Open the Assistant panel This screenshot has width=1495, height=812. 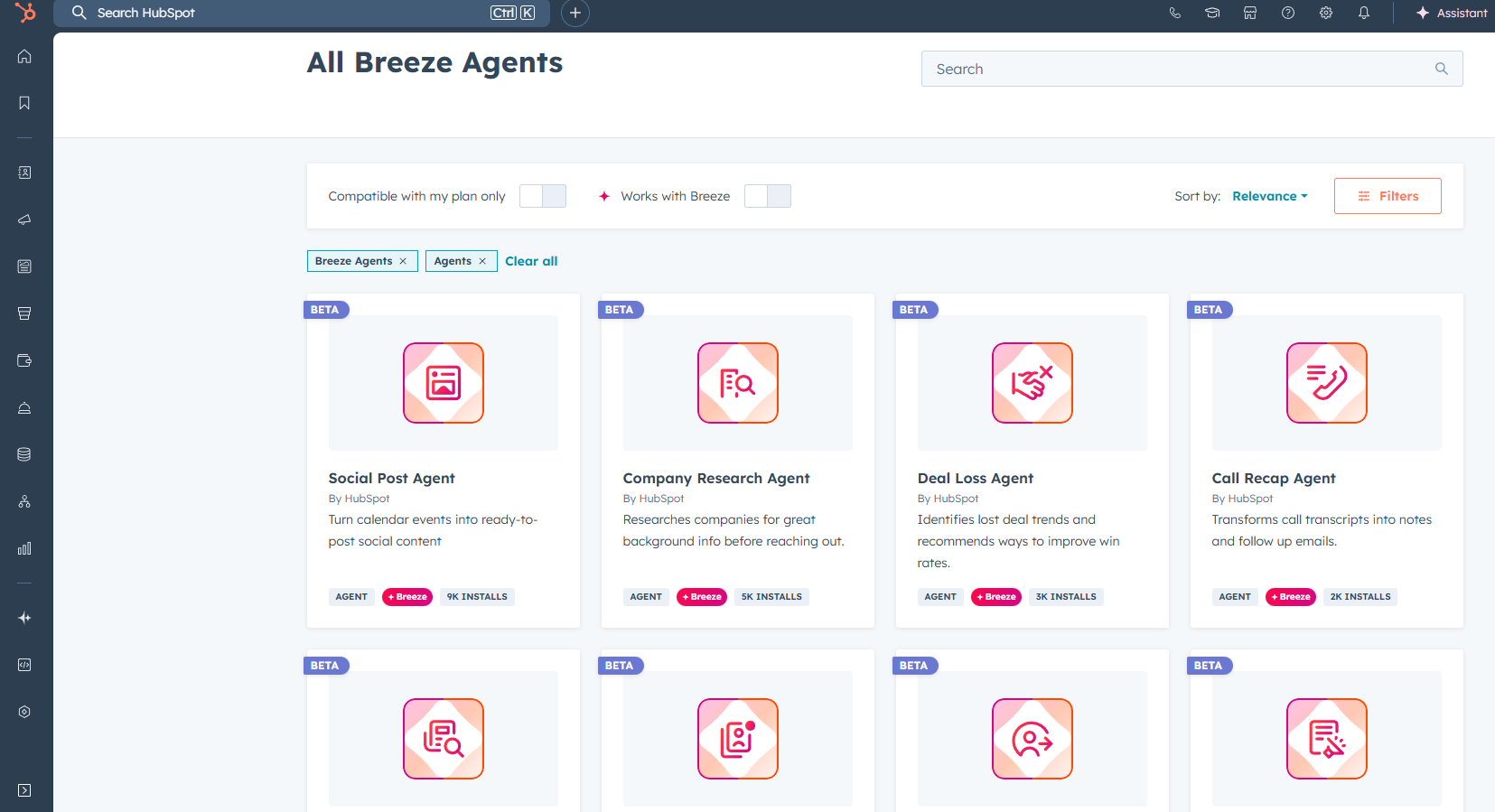pyautogui.click(x=1452, y=13)
